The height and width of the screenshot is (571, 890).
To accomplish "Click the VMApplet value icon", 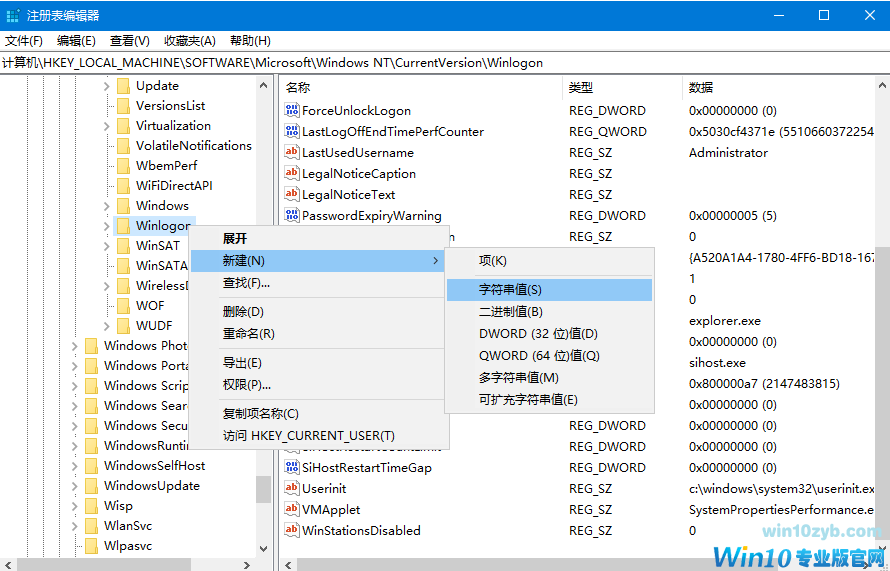I will point(293,510).
